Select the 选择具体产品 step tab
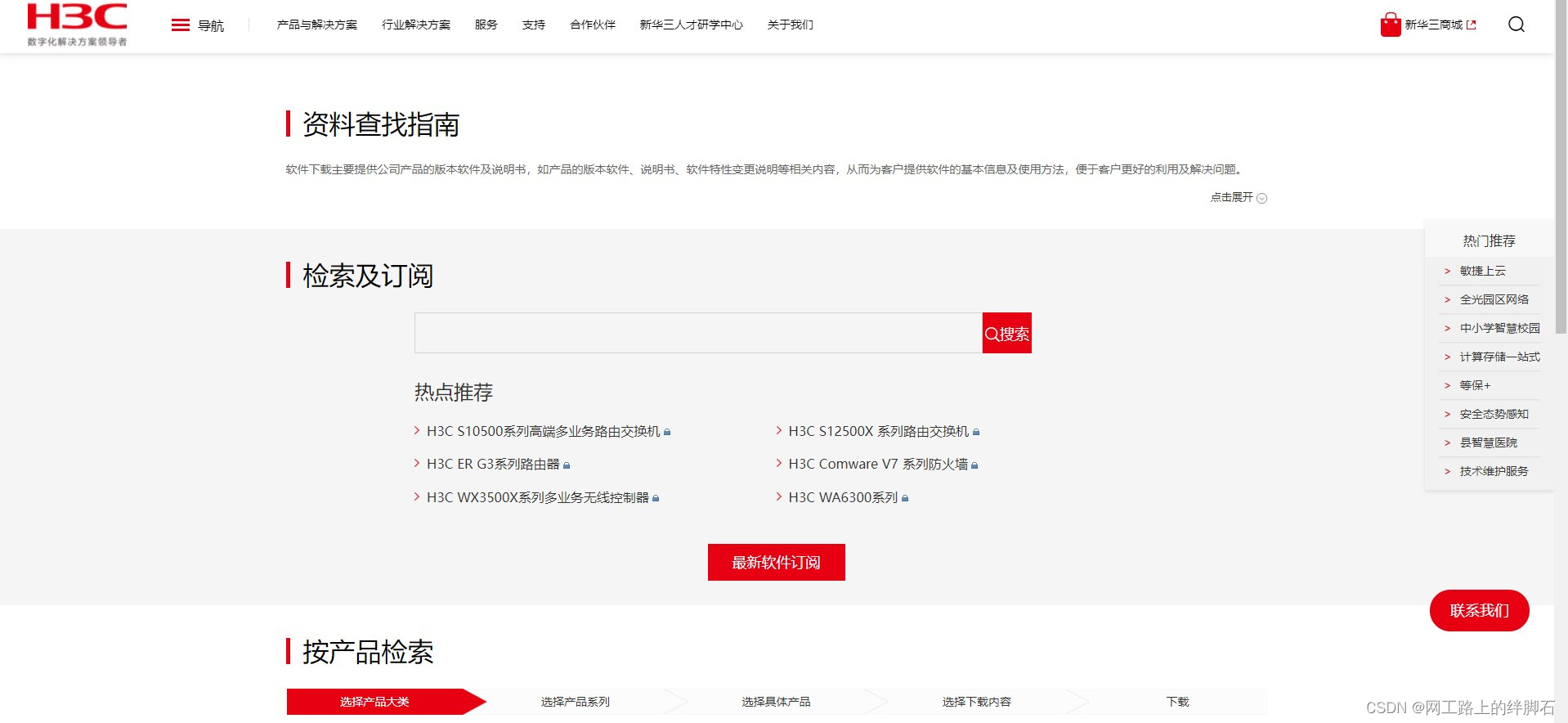This screenshot has height=723, width=1568. tap(776, 702)
